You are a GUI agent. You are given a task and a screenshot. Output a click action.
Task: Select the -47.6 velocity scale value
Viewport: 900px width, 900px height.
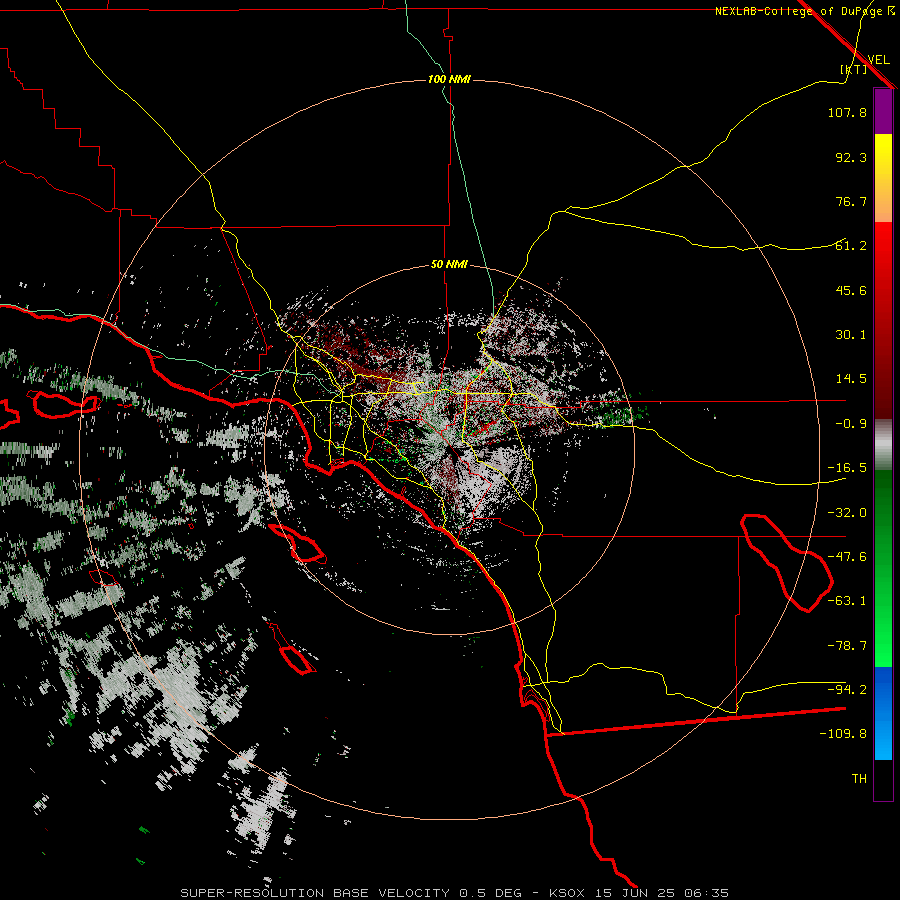point(847,557)
